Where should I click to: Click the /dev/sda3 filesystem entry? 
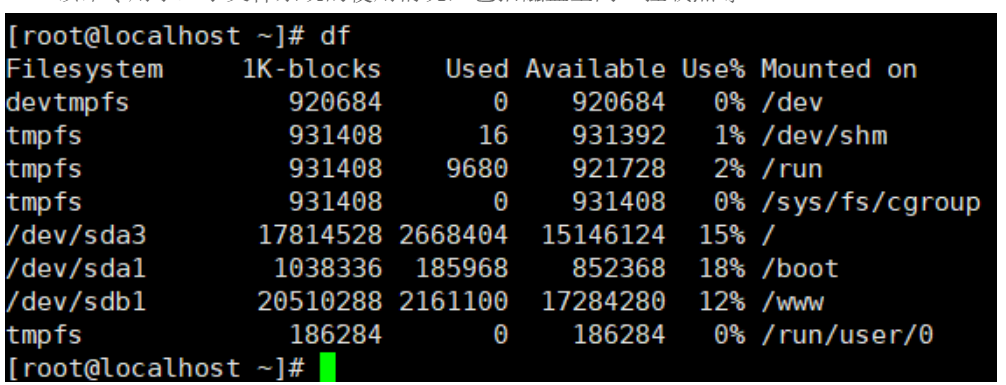(76, 235)
